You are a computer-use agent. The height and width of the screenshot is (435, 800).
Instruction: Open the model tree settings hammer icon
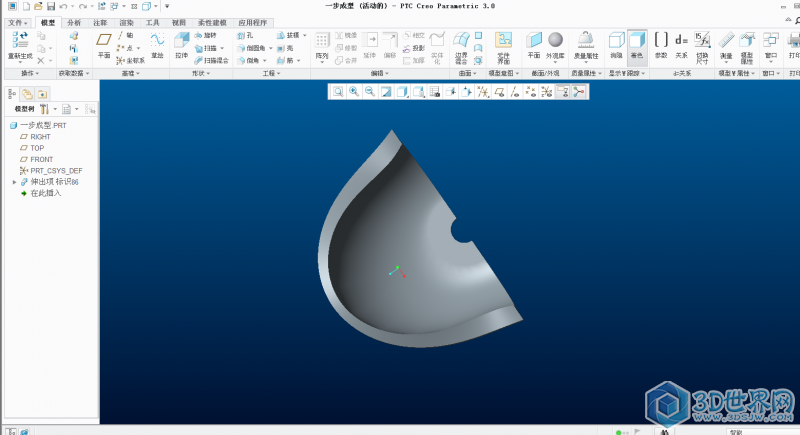coord(44,109)
